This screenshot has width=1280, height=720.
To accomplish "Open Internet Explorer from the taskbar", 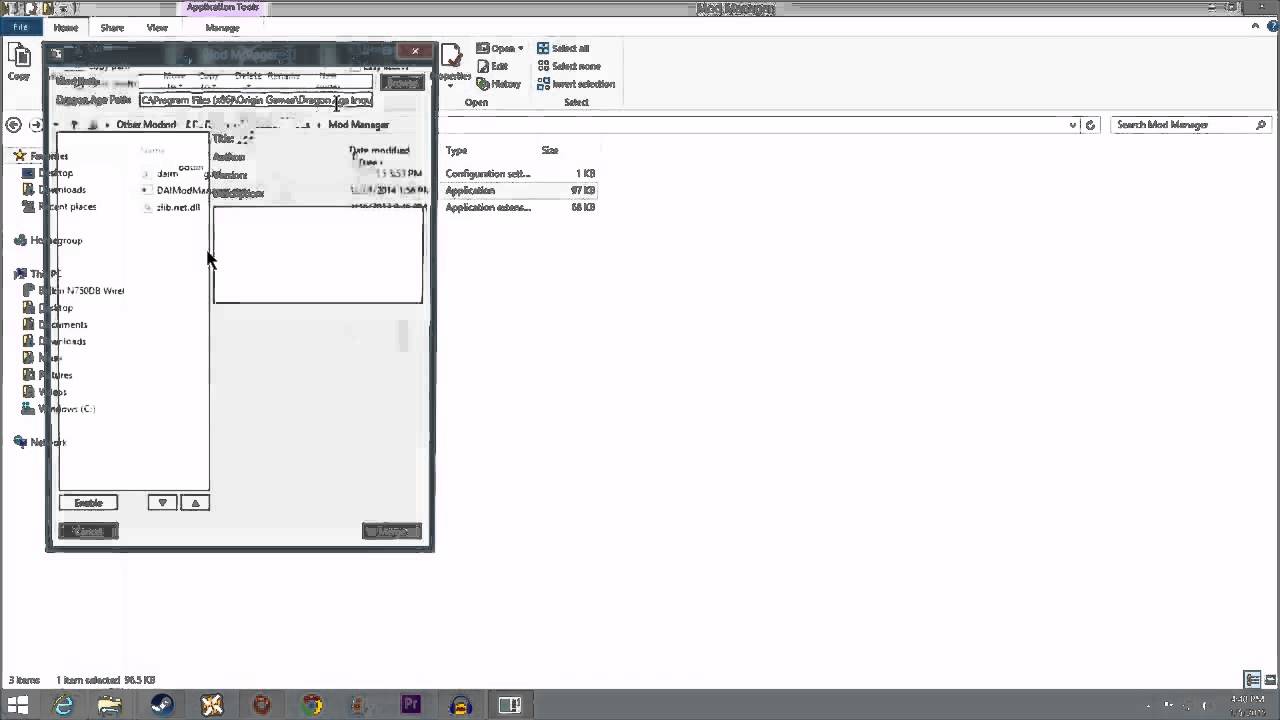I will [x=63, y=705].
